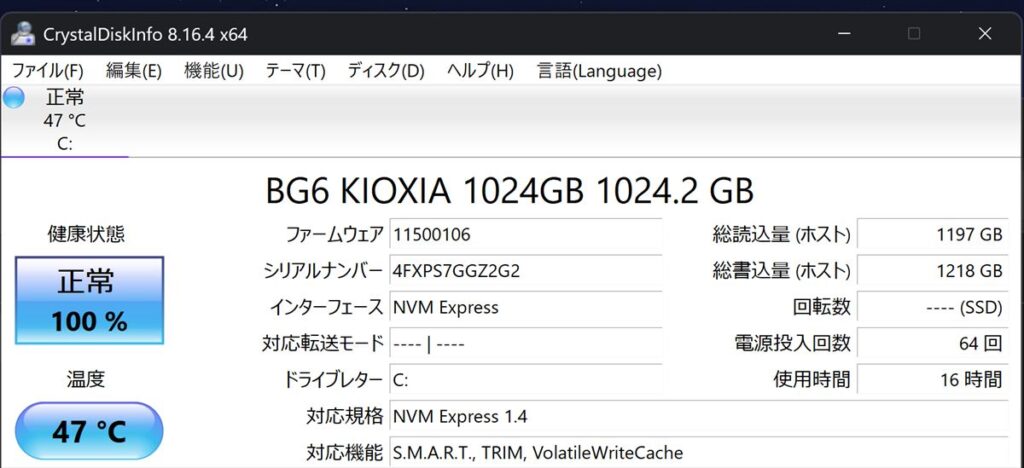Image resolution: width=1024 pixels, height=468 pixels.
Task: Open the ヘルプ(H) menu
Action: tap(481, 70)
